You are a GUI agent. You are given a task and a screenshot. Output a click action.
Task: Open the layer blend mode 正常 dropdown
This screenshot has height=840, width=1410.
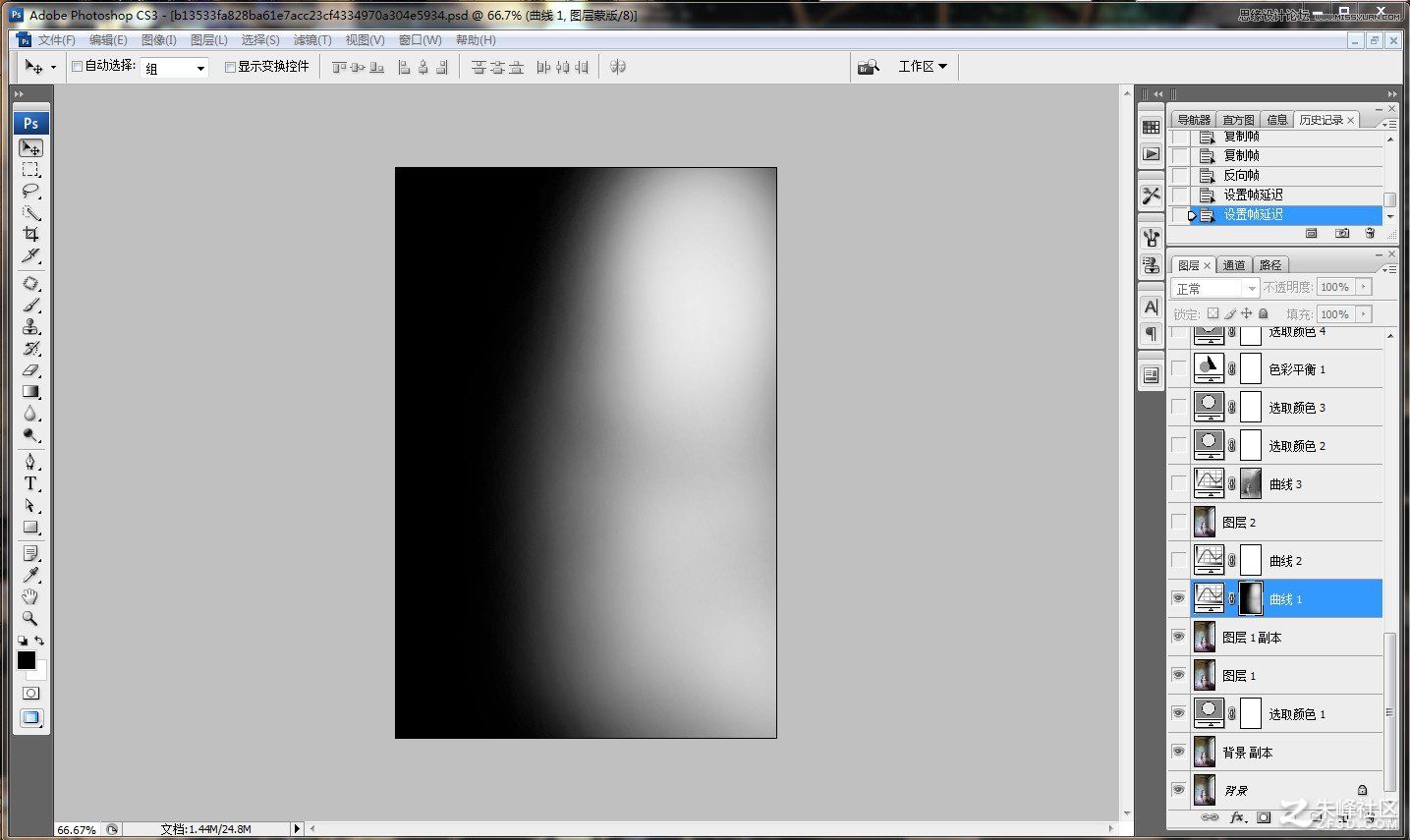1215,288
